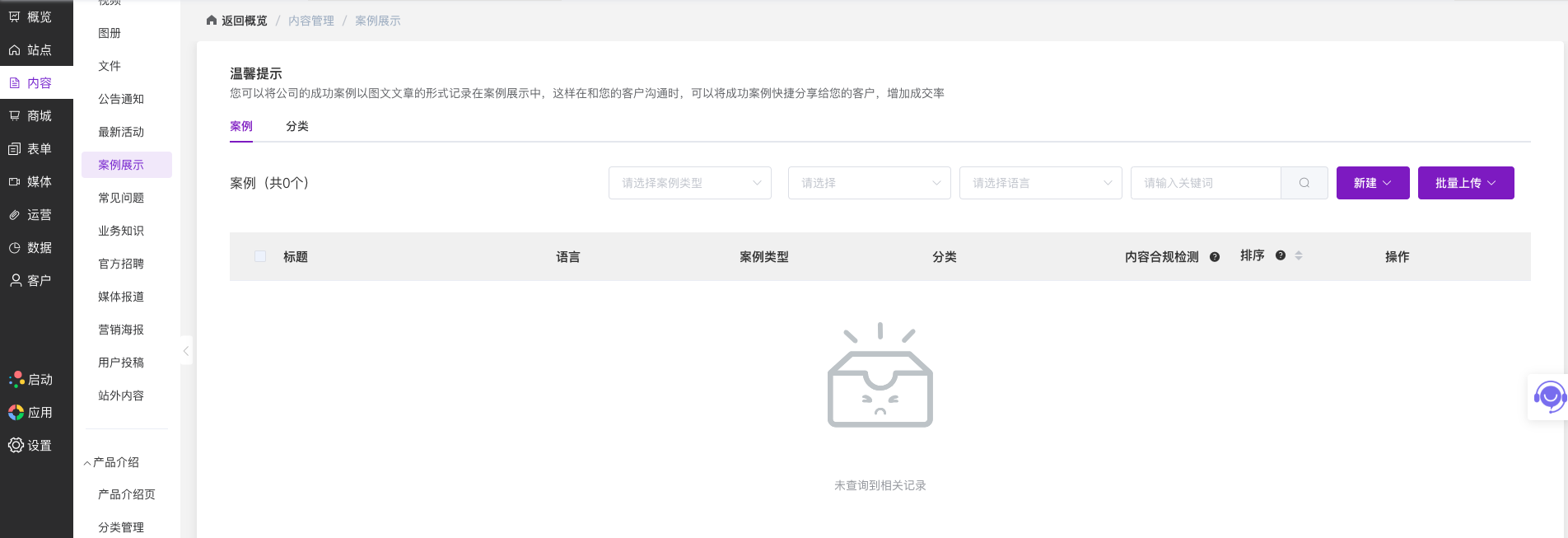1568x538 pixels.
Task: Open the customer service headset chat icon
Action: coord(1549,397)
